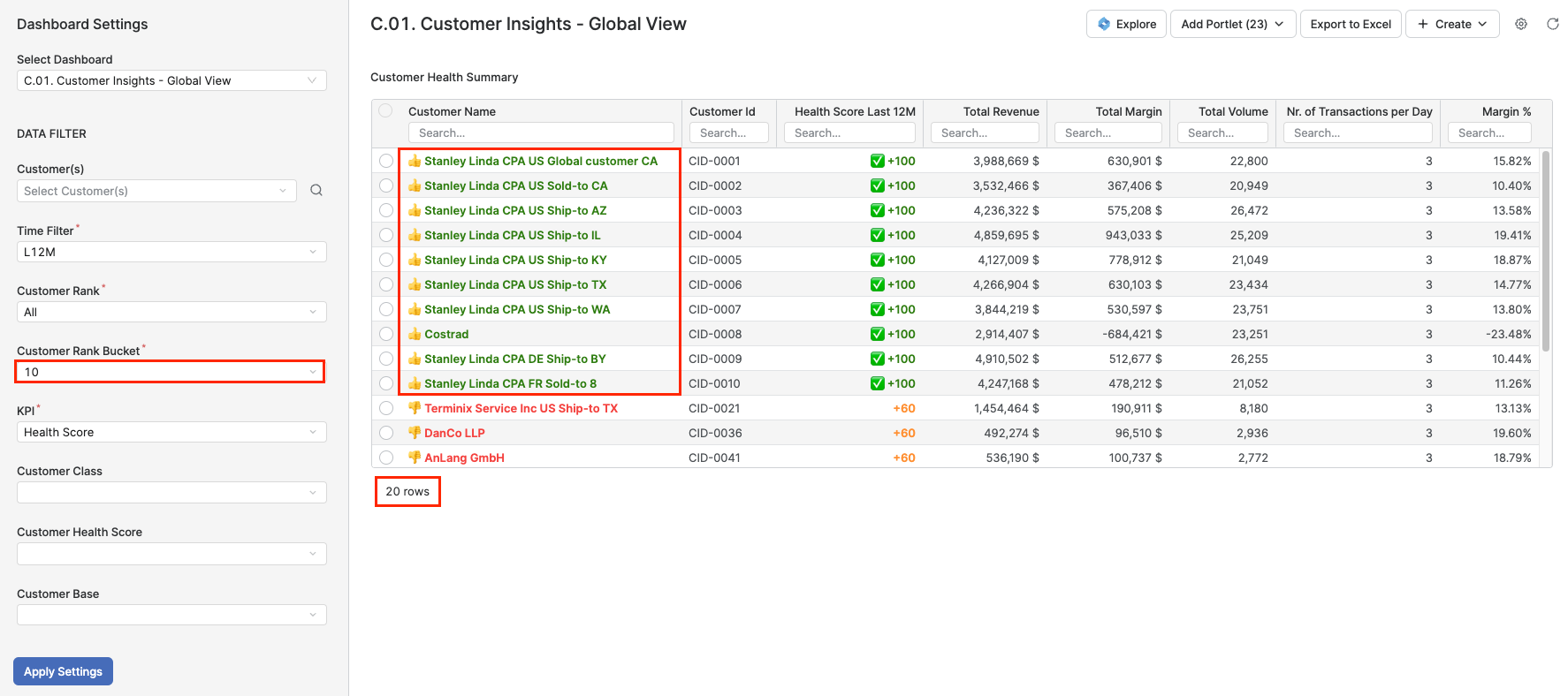Image resolution: width=1568 pixels, height=696 pixels.
Task: Select the AnLang GmbH row radio
Action: point(386,458)
